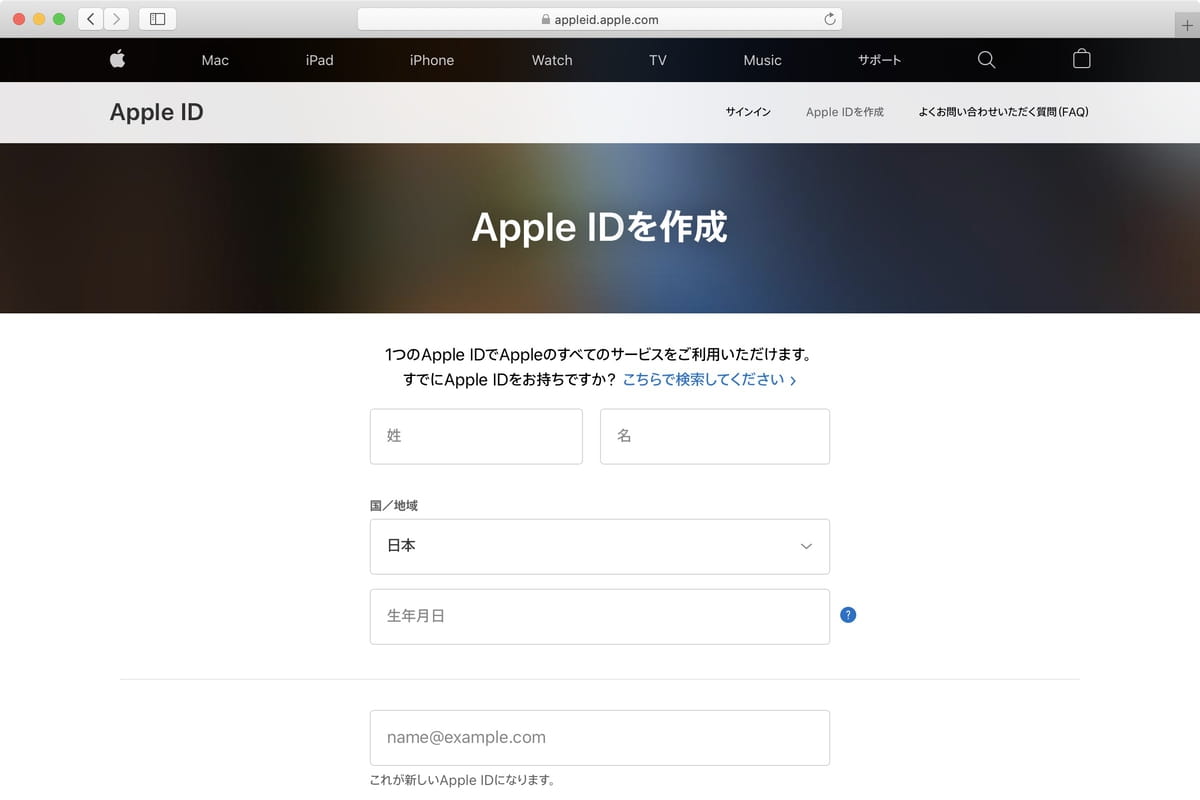Click the こちらで検索してください link
The image size is (1200, 800).
coord(709,380)
